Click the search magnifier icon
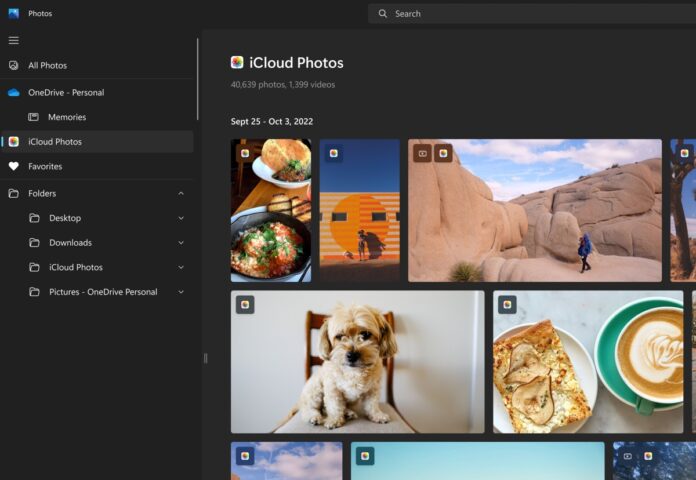This screenshot has width=696, height=480. (383, 14)
